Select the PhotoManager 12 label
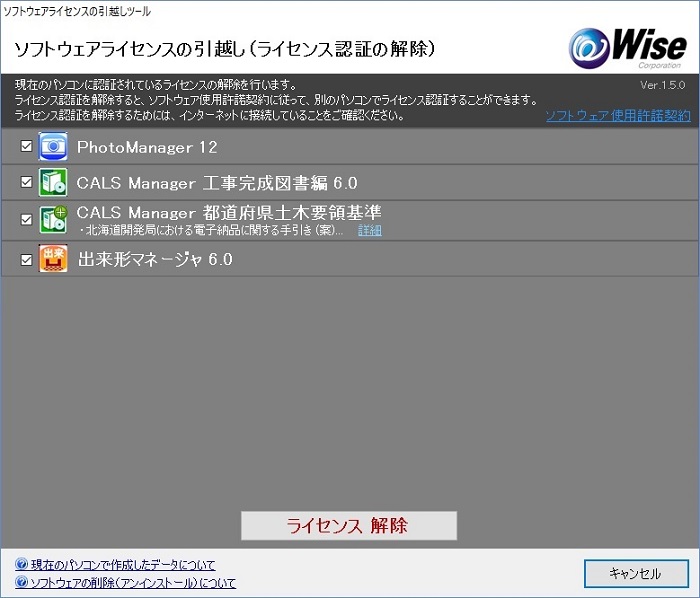Screen dimensions: 700x598 (147, 147)
